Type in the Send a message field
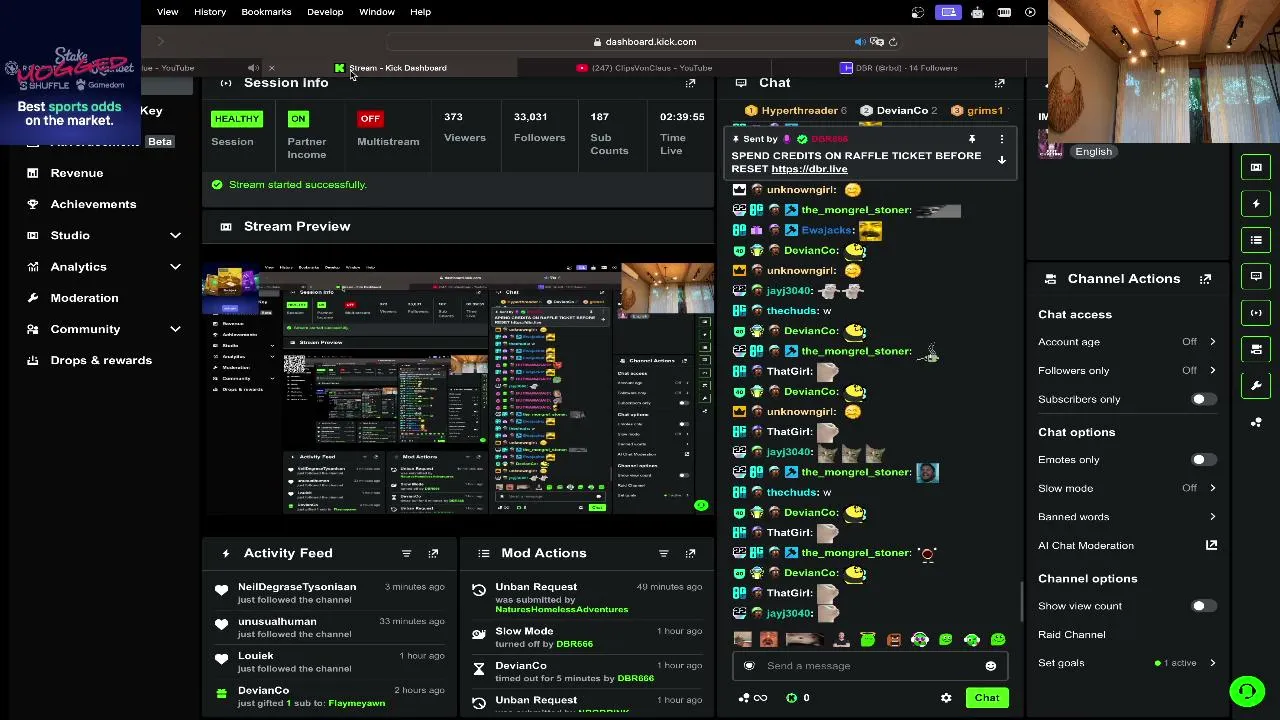Image resolution: width=1280 pixels, height=720 pixels. 870,666
